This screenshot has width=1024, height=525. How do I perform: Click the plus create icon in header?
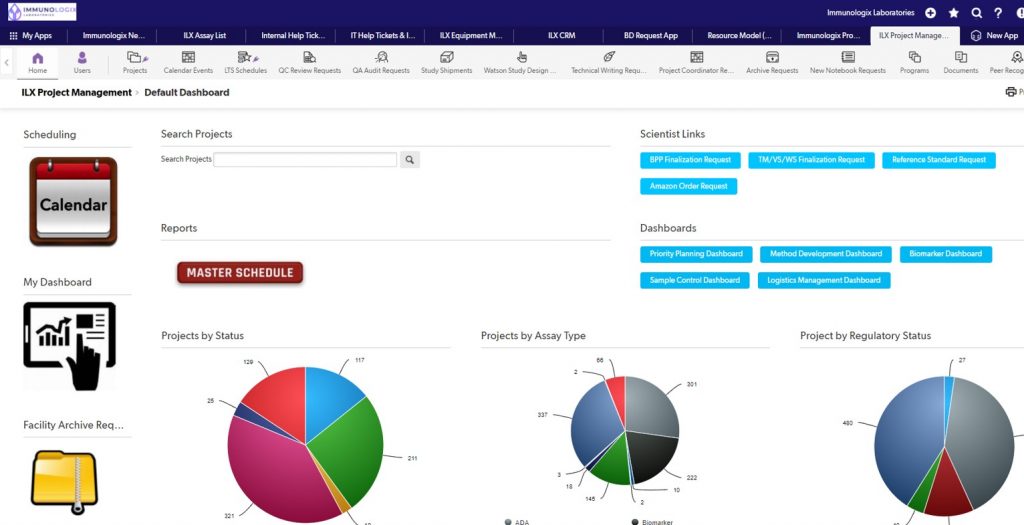[x=931, y=12]
